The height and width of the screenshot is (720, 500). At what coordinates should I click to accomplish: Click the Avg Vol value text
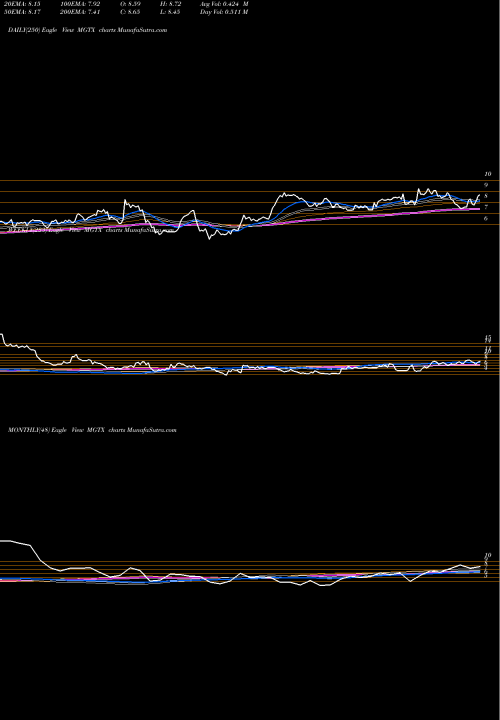[x=225, y=4]
